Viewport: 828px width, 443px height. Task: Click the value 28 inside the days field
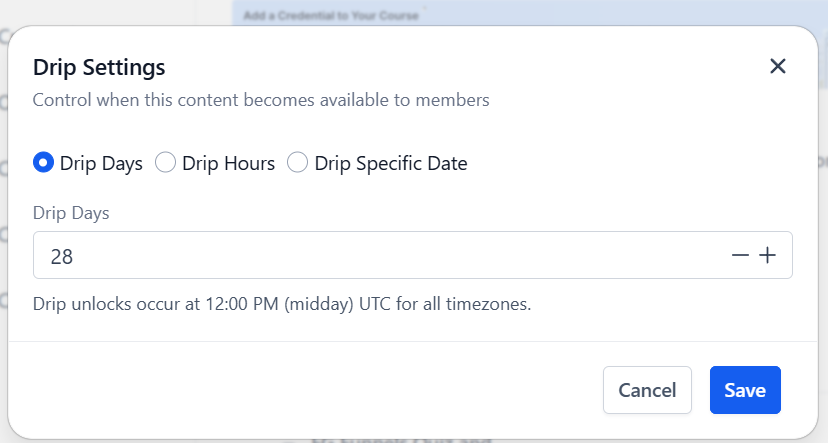pos(62,257)
